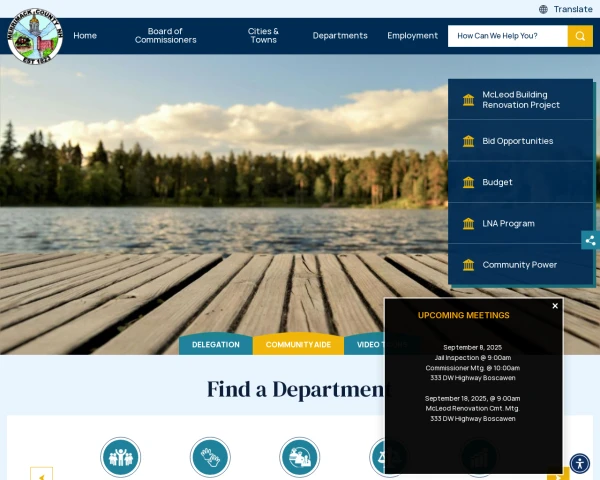Viewport: 600px width, 480px height.
Task: Open the Community Power link
Action: coord(520,264)
